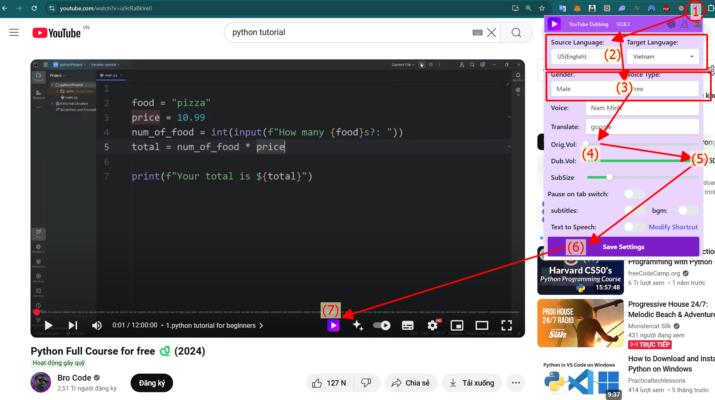Viewport: 715px width, 400px height.
Task: Open the Harvard CS50's Python course thumbnail
Action: (x=580, y=271)
